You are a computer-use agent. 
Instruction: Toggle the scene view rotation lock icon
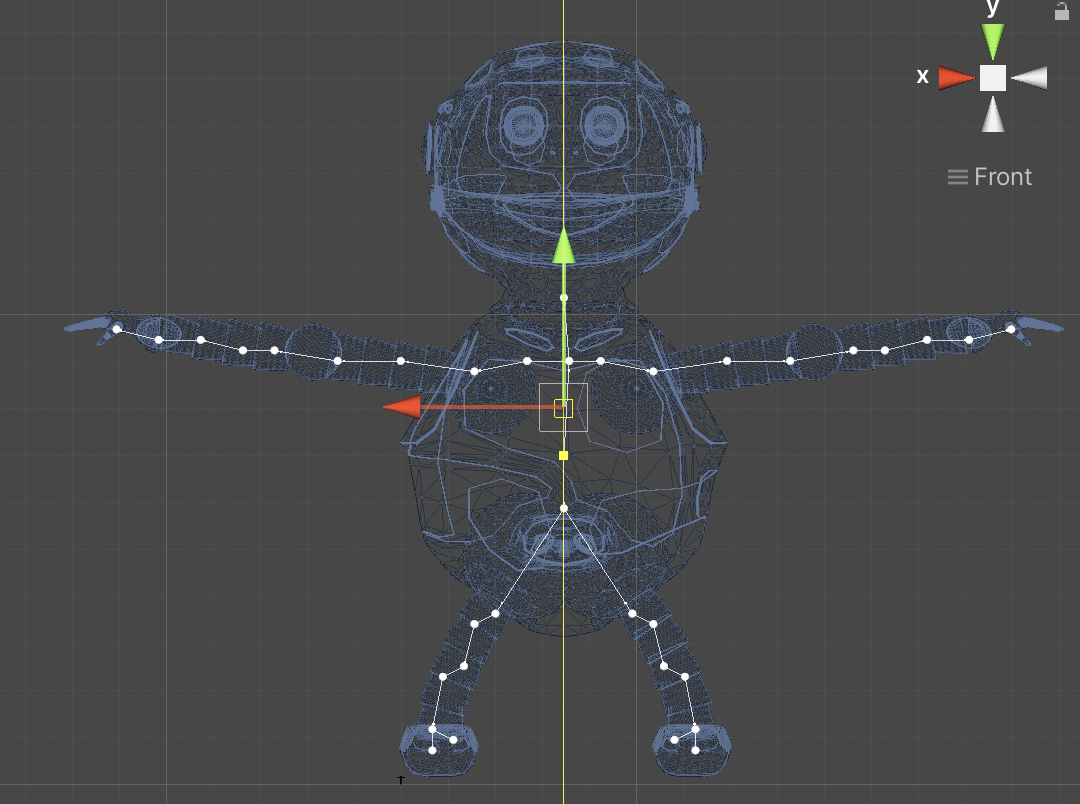(1061, 11)
